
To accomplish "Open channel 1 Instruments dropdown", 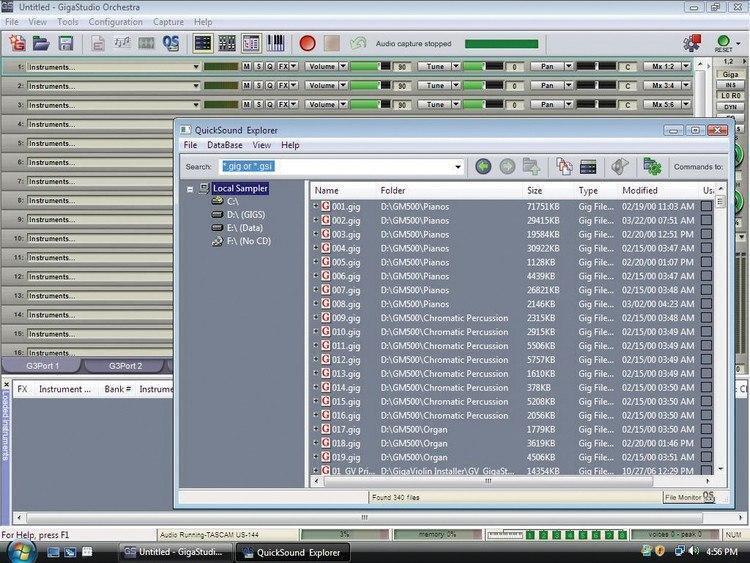I will pos(196,67).
